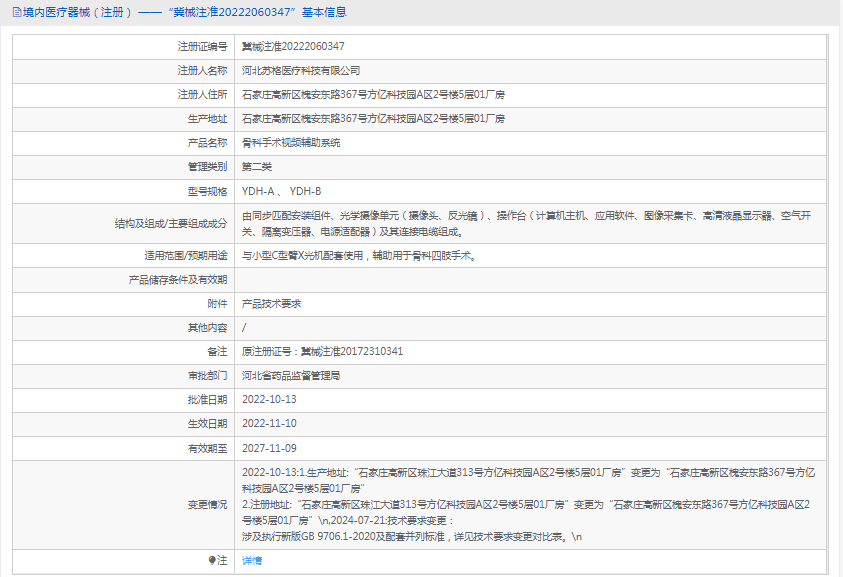The width and height of the screenshot is (843, 577).
Task: Click the 产品储存条件及有效期 label
Action: [x=177, y=280]
